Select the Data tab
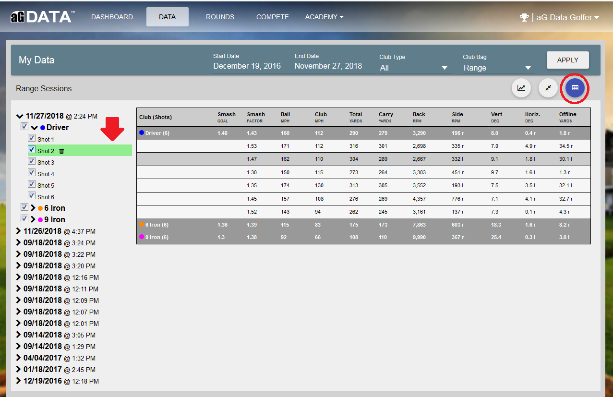Viewport: 613px width, 397px height. pyautogui.click(x=167, y=17)
